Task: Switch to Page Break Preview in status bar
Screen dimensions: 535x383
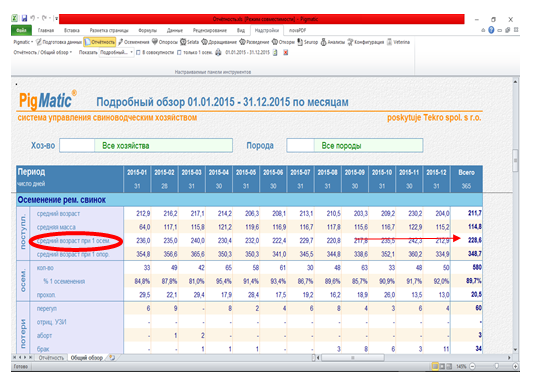Action: (x=449, y=366)
